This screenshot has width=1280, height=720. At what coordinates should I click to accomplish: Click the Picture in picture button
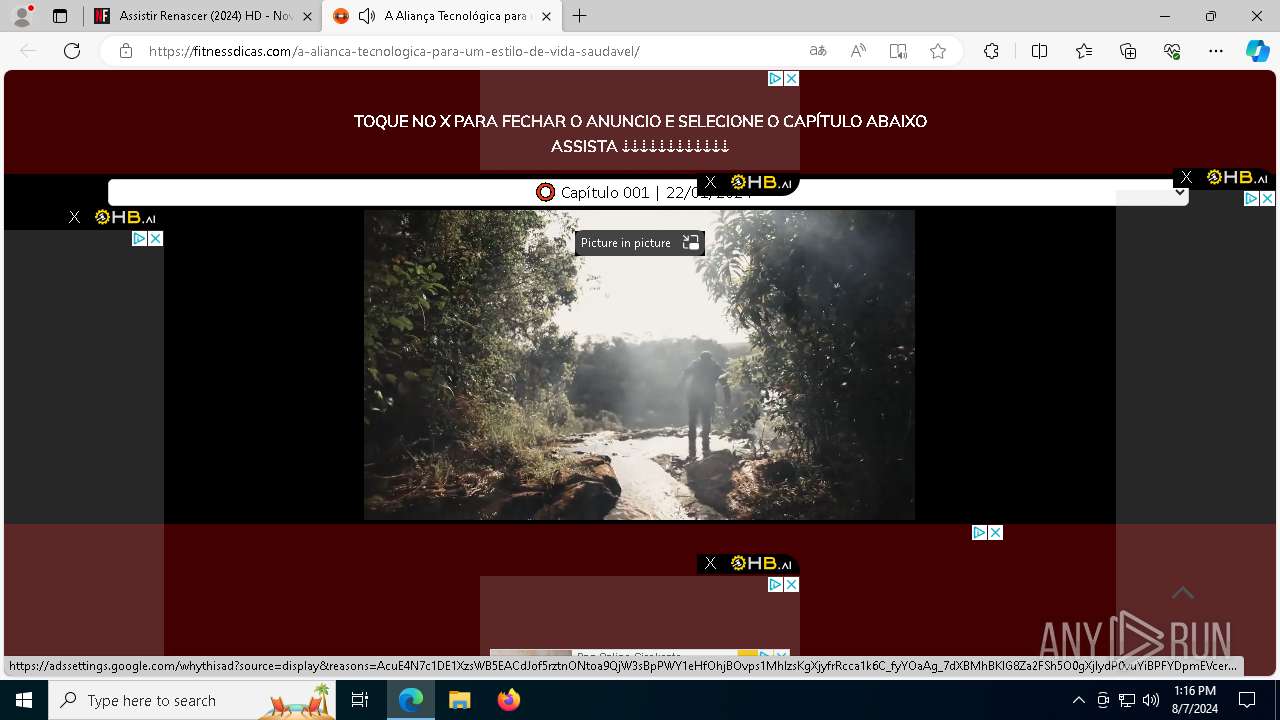coord(640,243)
